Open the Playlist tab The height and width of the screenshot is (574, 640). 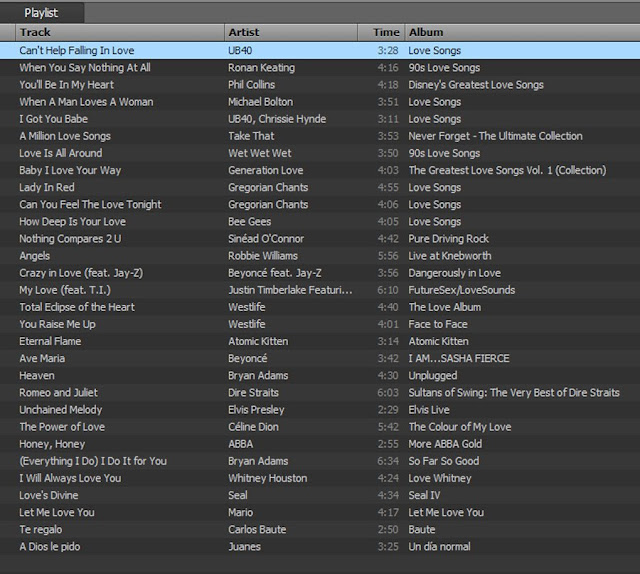[x=41, y=13]
